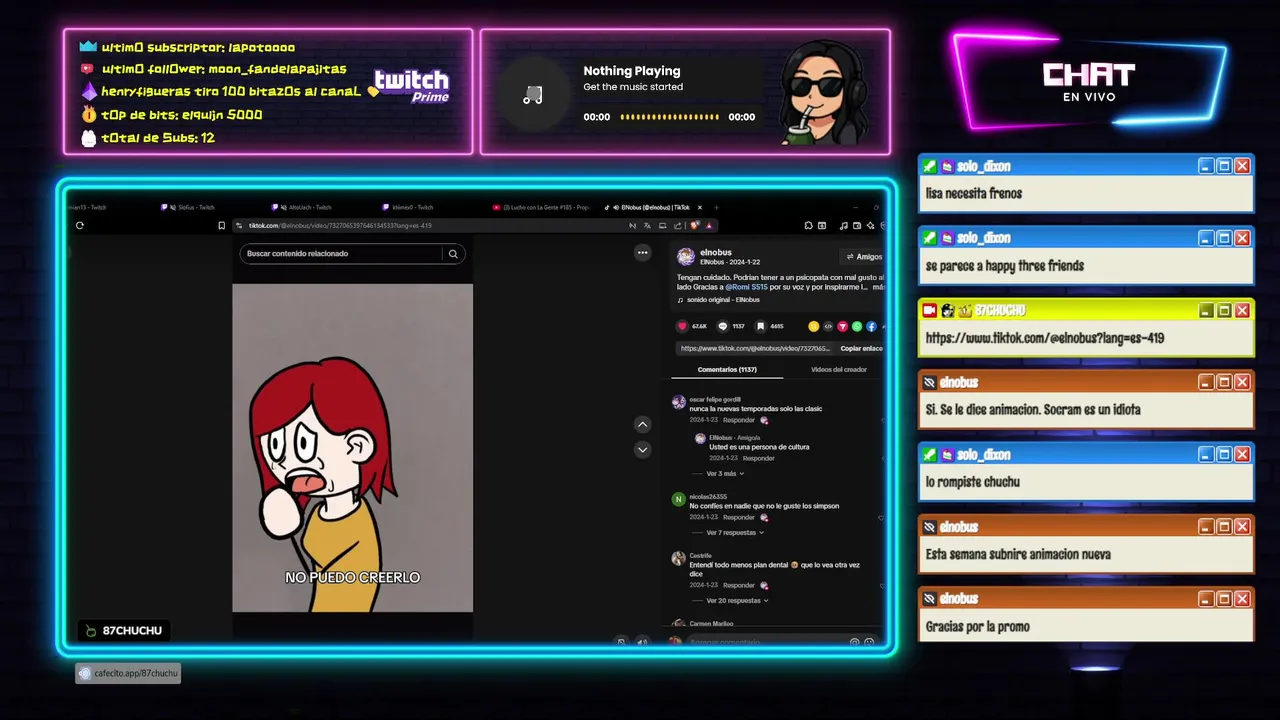Switch to the Slofius - Twitch browser tab
1280x720 pixels.
point(188,207)
